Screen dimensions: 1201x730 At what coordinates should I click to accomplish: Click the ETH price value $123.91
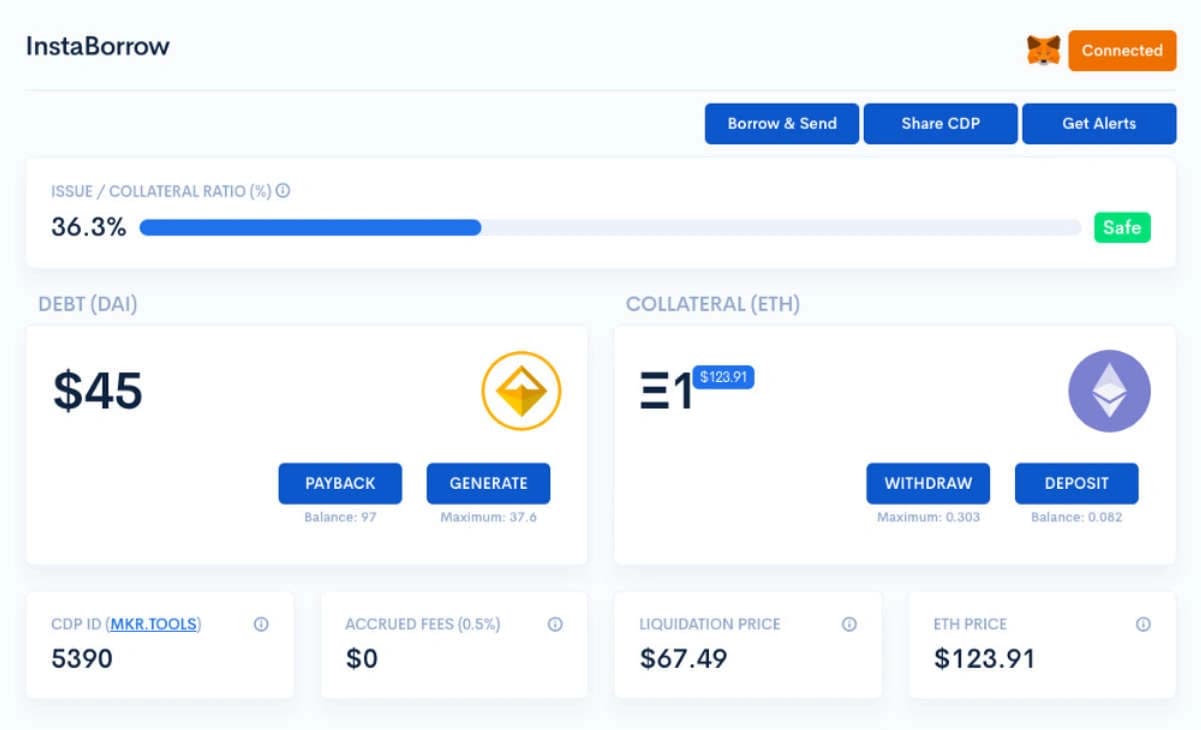pyautogui.click(x=984, y=658)
